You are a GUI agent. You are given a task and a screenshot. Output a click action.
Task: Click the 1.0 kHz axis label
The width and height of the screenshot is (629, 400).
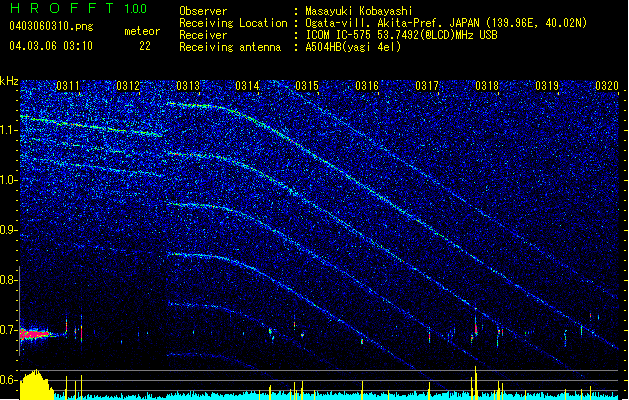click(9, 180)
